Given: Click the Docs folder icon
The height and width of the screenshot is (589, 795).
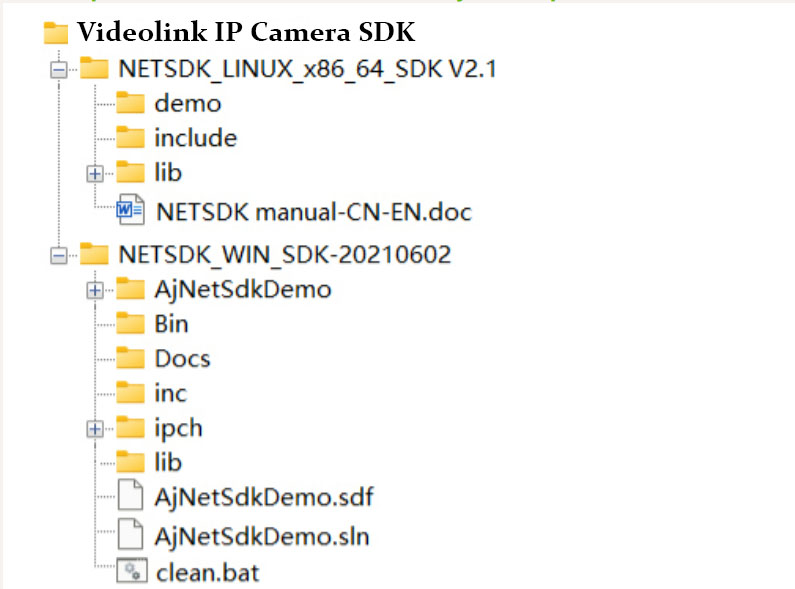Looking at the screenshot, I should pos(131,358).
